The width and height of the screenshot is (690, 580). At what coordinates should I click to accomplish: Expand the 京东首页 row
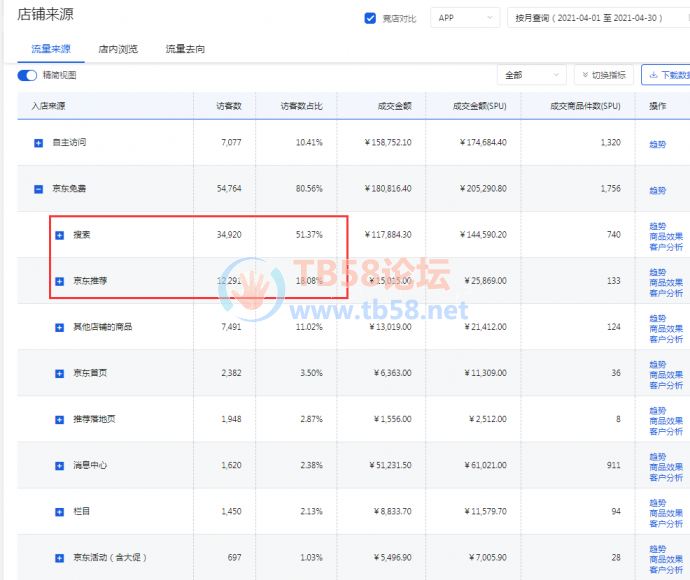pos(59,374)
